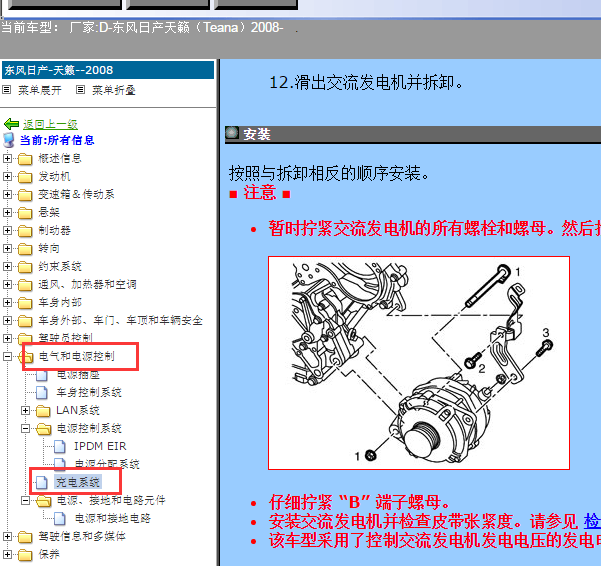This screenshot has height=566, width=601.
Task: Click the folder icon for 约束系统
Action: (x=25, y=267)
